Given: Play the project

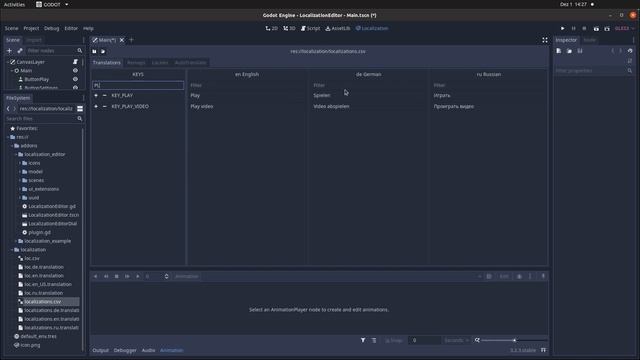Looking at the screenshot, I should coord(562,29).
